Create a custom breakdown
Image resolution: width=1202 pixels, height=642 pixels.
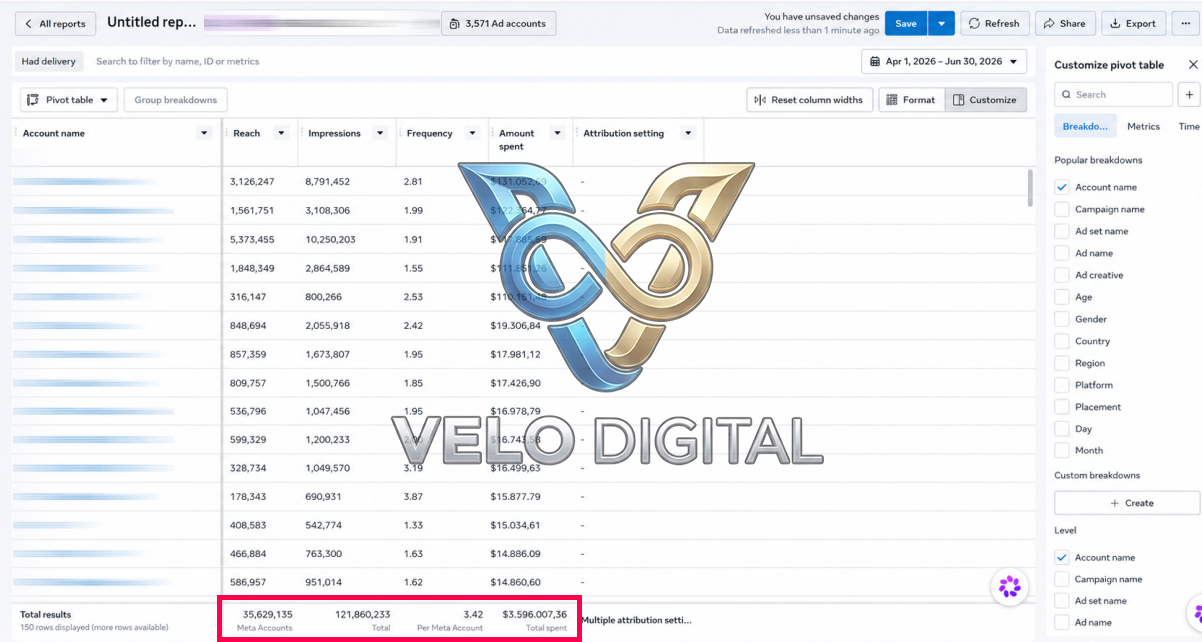coord(1127,503)
